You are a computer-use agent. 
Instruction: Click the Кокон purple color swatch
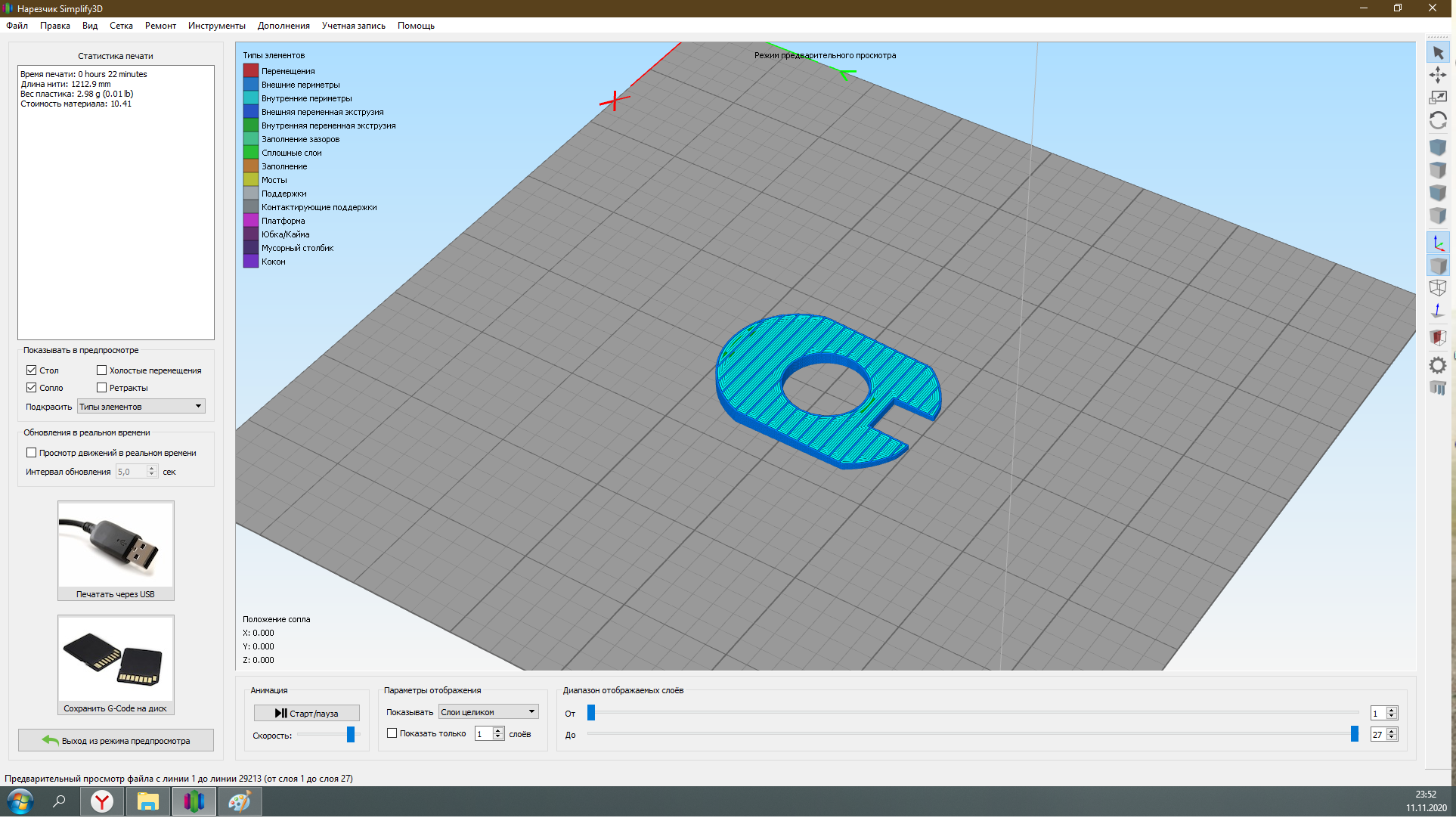[x=251, y=261]
